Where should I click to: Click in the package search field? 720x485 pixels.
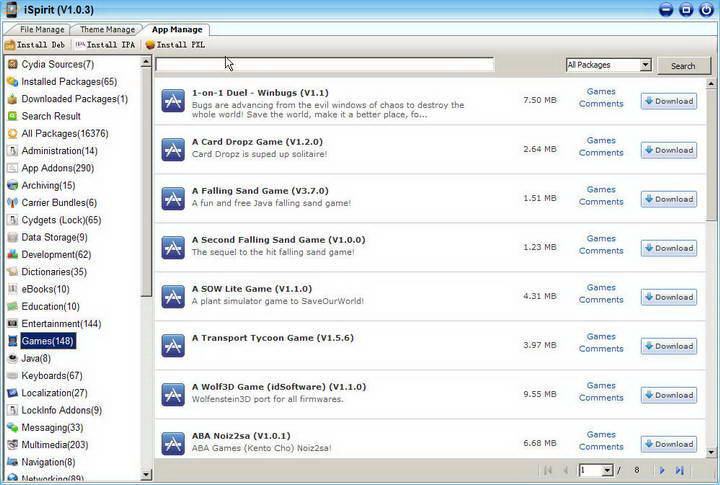(325, 65)
